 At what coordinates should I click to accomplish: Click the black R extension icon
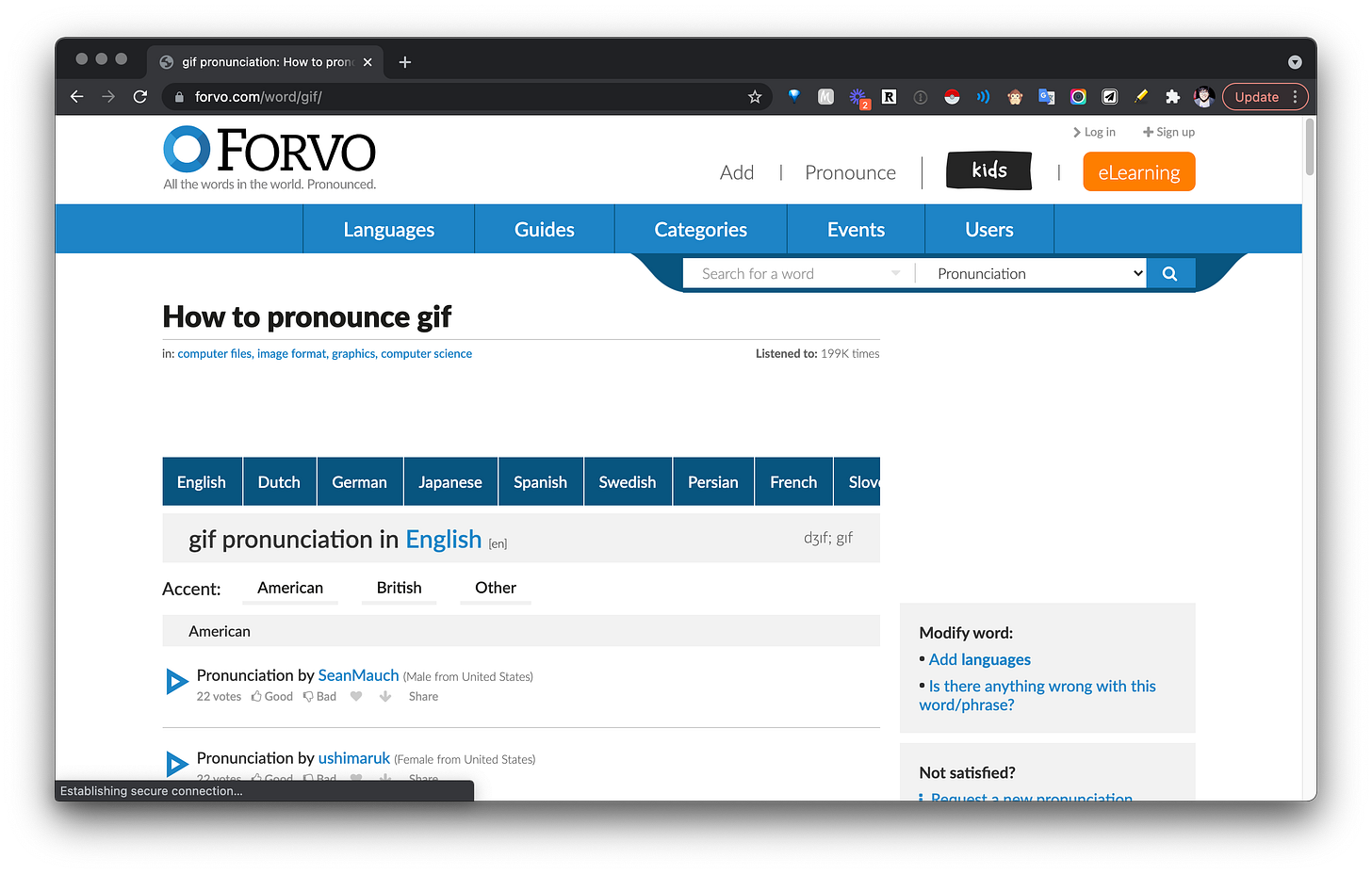click(889, 97)
